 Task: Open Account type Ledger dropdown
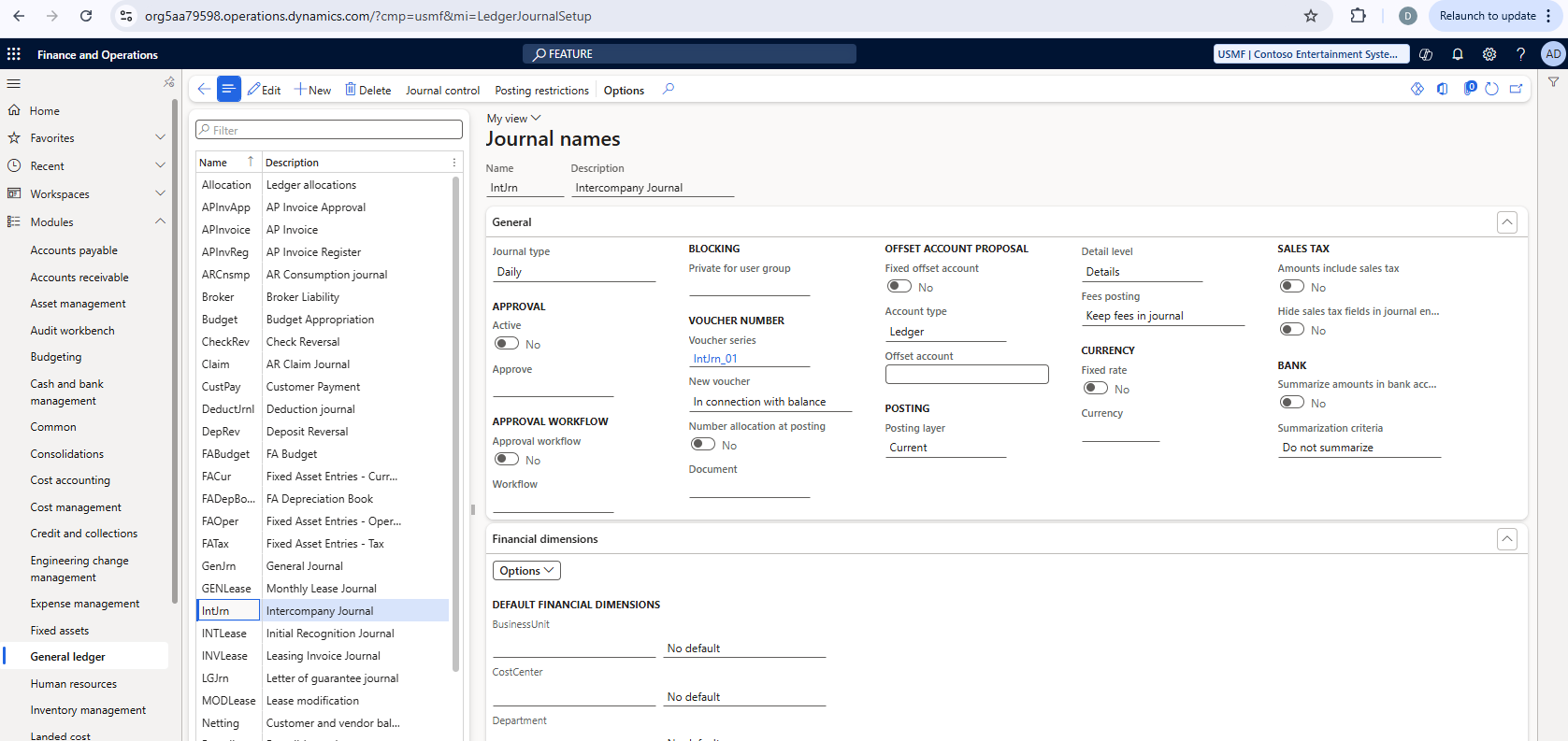(945, 332)
